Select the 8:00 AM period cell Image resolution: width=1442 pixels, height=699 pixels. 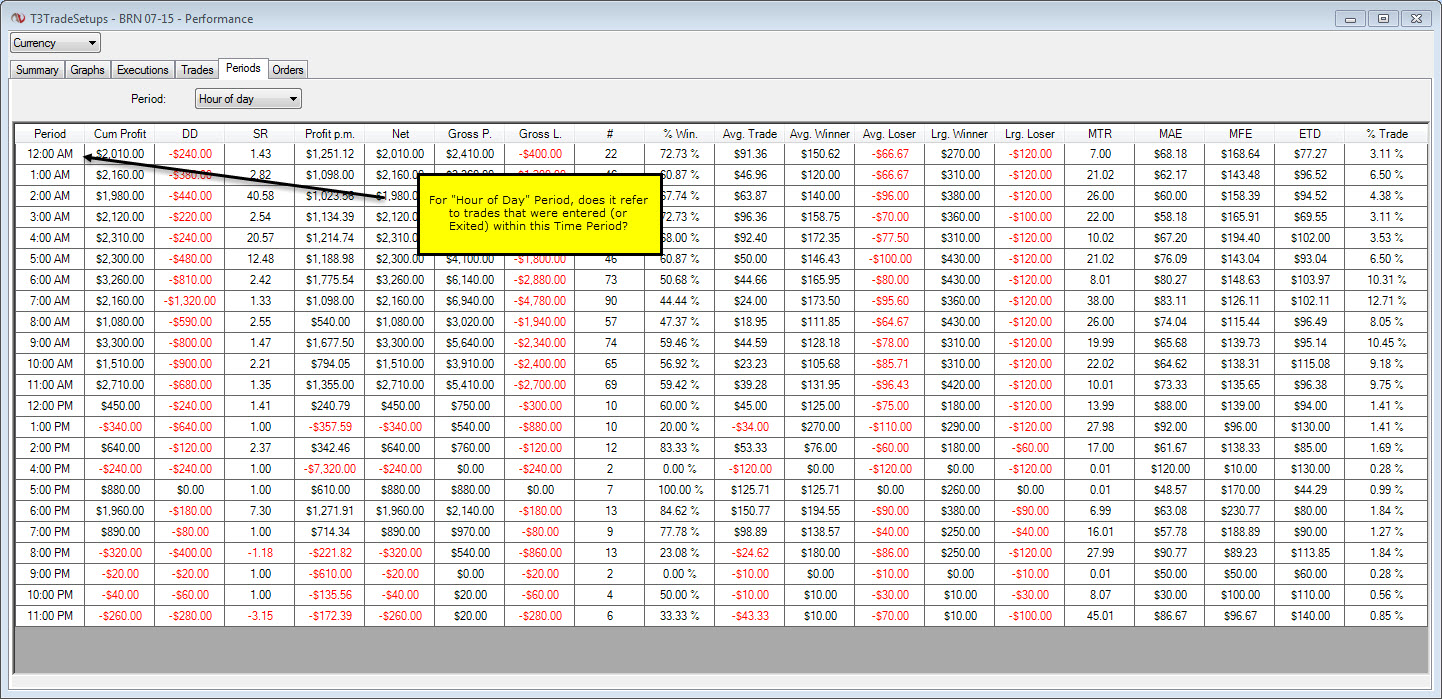pyautogui.click(x=50, y=322)
